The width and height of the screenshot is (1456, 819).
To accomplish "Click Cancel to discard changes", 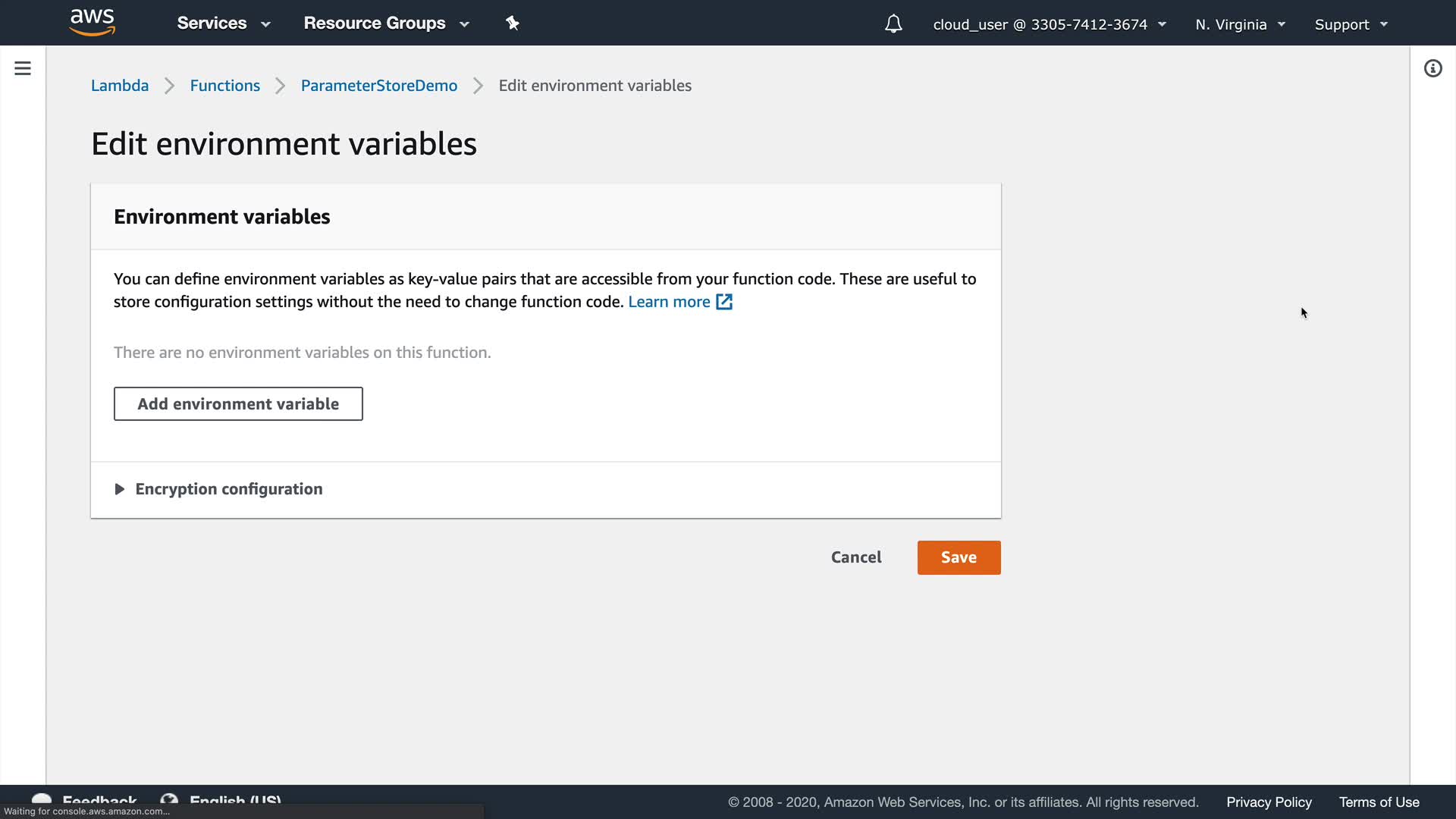I will click(856, 557).
